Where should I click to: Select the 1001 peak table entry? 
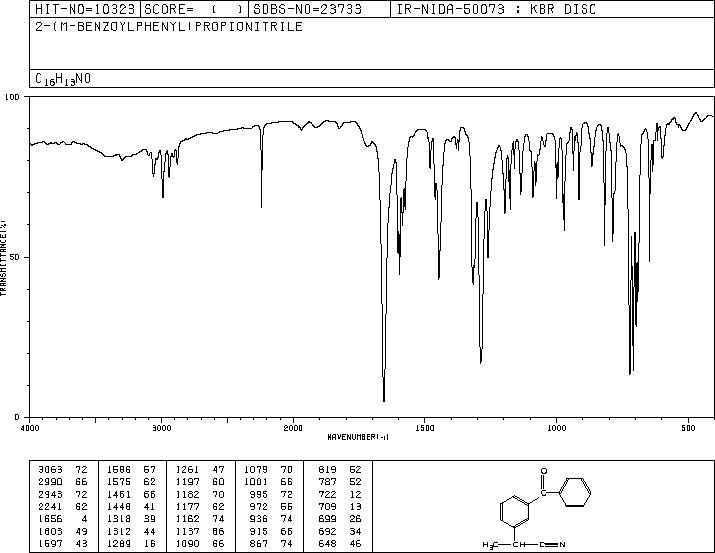(x=256, y=482)
